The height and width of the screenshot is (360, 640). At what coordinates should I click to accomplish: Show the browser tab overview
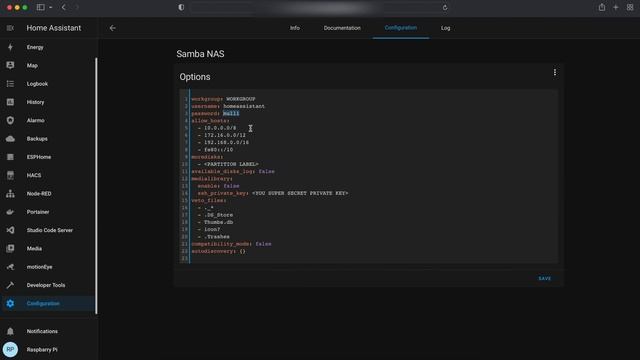(630, 7)
